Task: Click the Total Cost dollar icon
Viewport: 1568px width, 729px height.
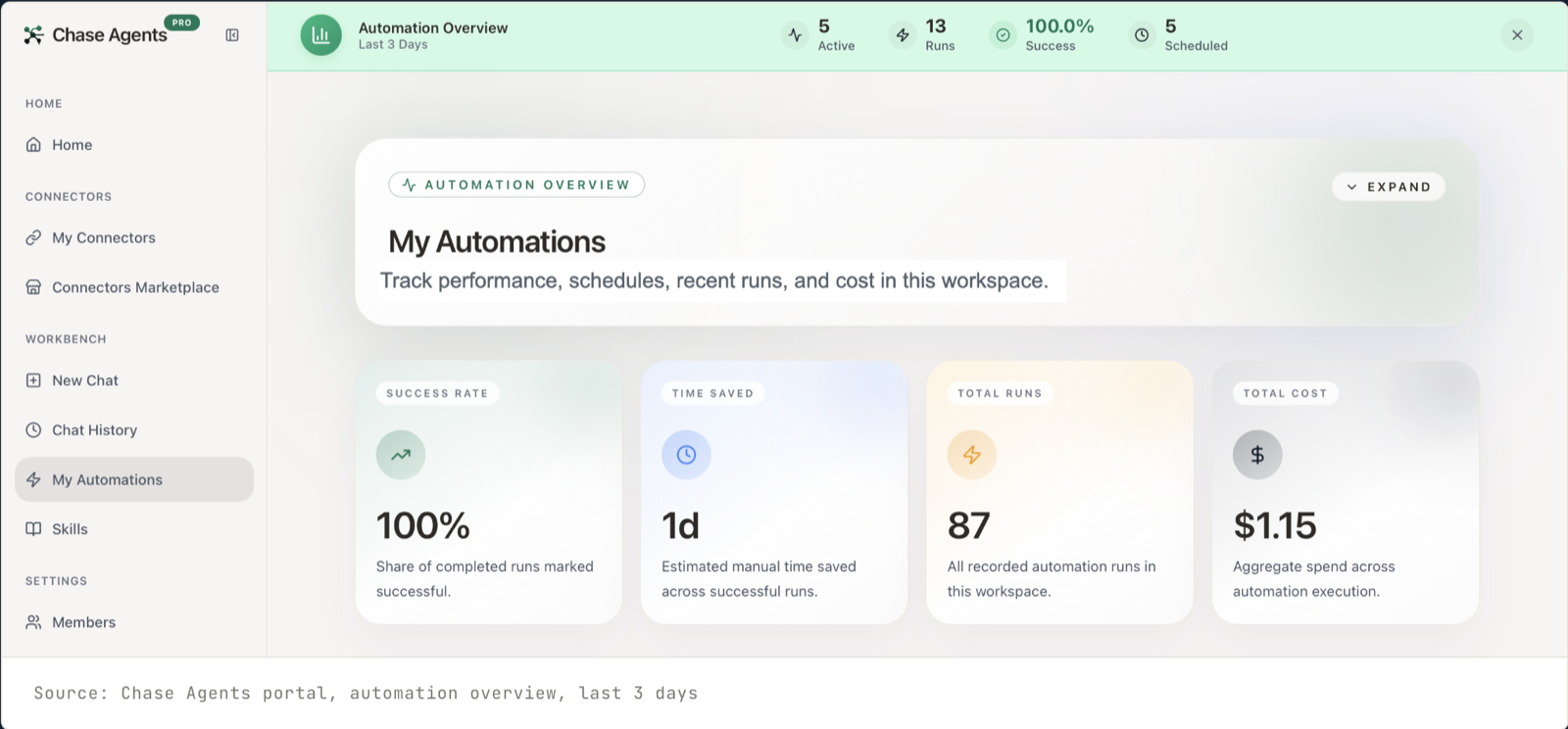Action: 1257,455
